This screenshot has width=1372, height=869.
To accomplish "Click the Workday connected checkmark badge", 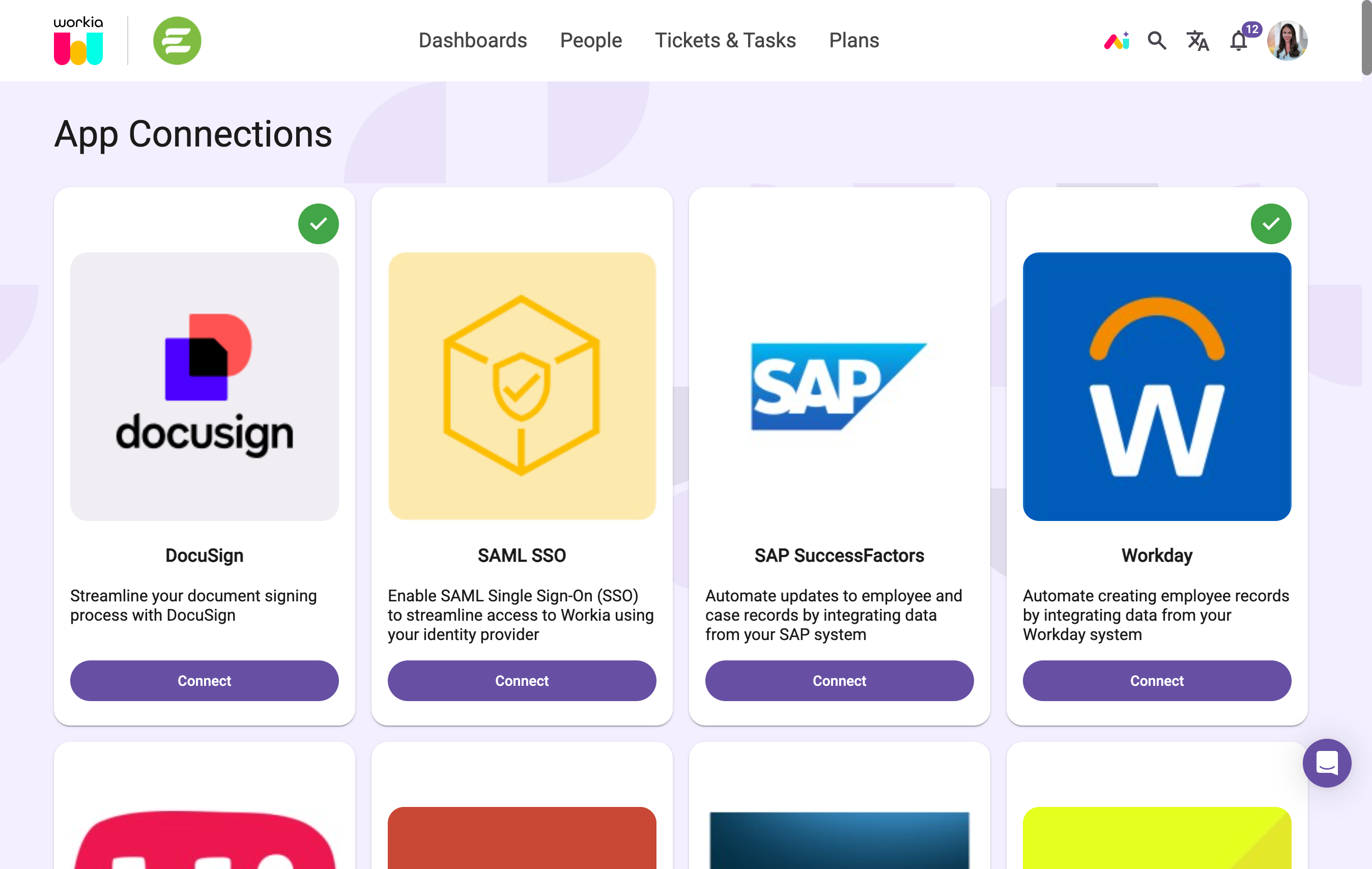I will pos(1271,224).
